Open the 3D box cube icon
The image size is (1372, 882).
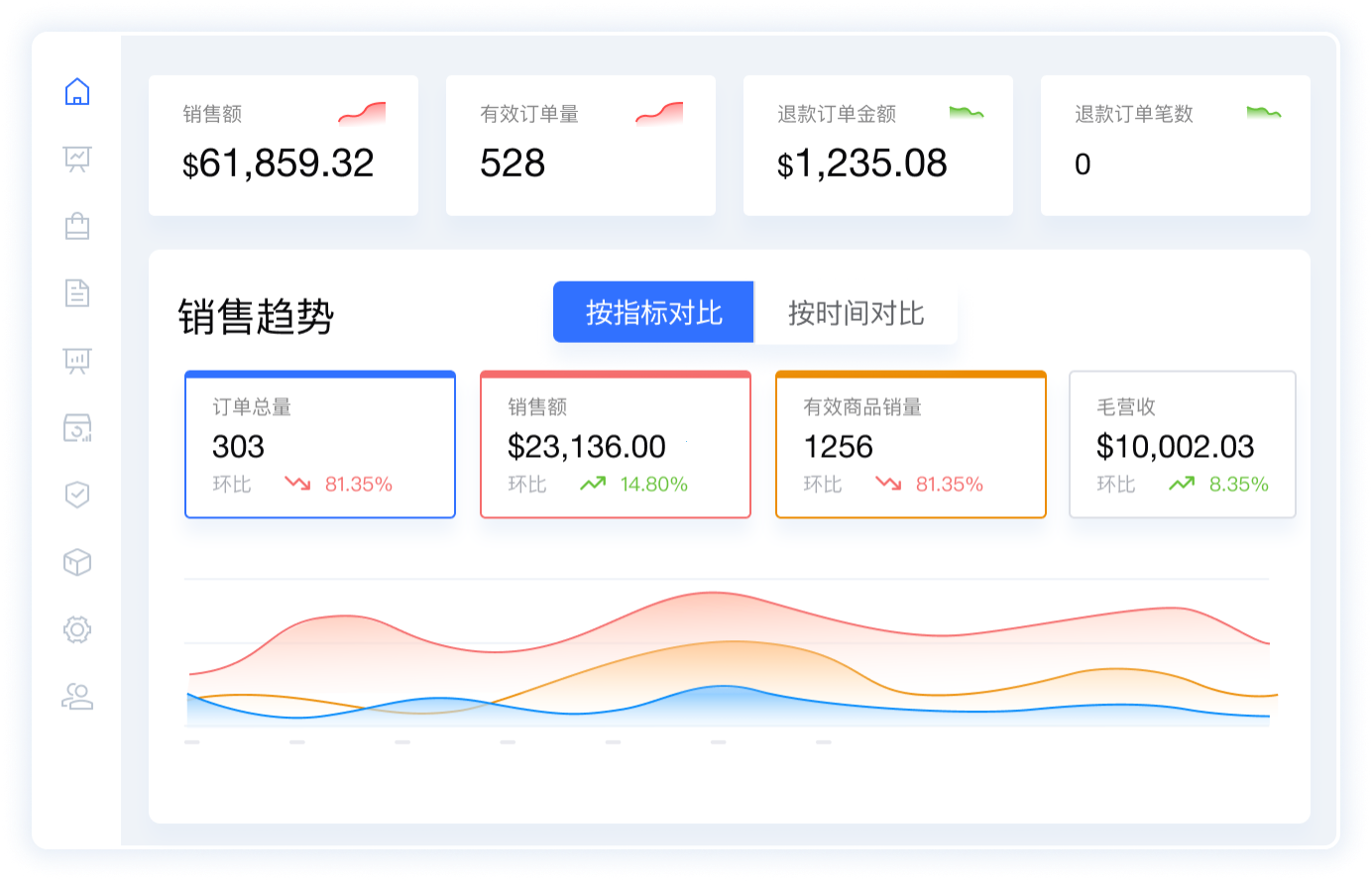click(x=77, y=562)
